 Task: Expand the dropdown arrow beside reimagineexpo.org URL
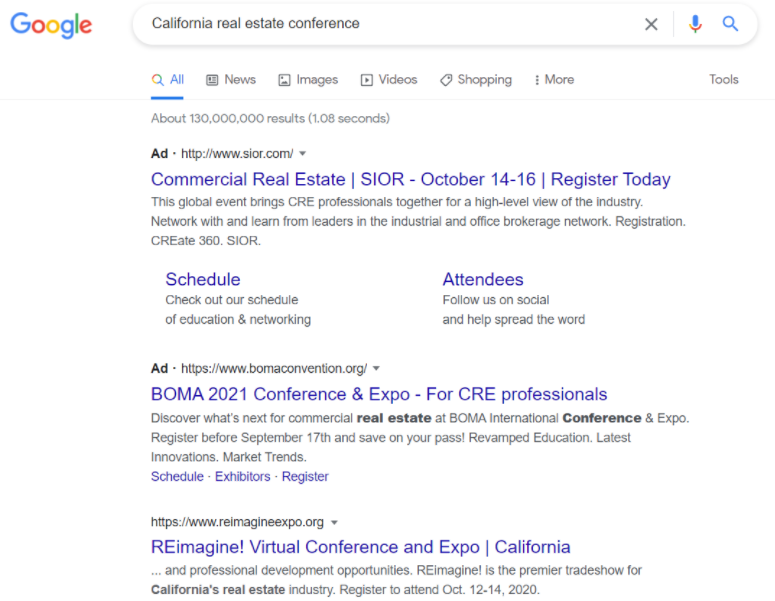334,522
